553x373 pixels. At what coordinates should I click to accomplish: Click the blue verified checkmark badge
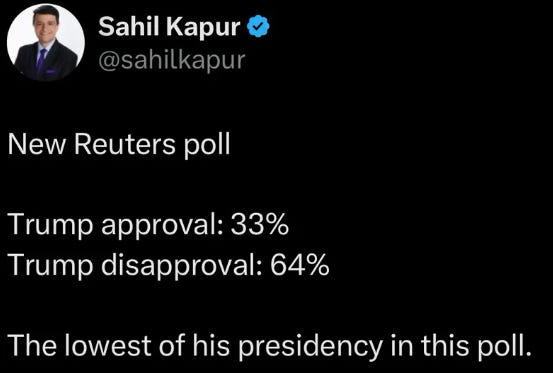coord(259,26)
